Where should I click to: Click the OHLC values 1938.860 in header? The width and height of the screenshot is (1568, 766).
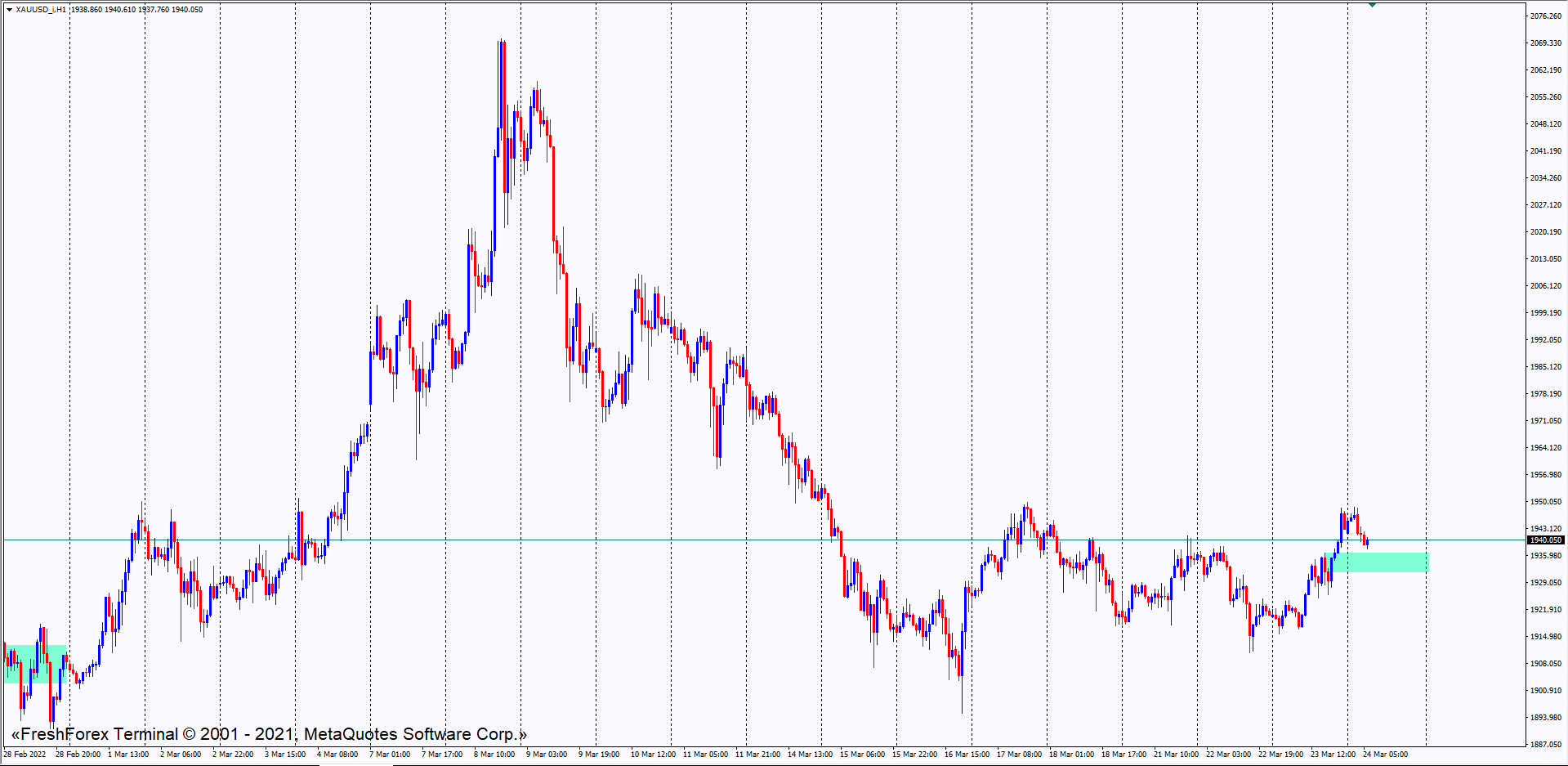86,10
